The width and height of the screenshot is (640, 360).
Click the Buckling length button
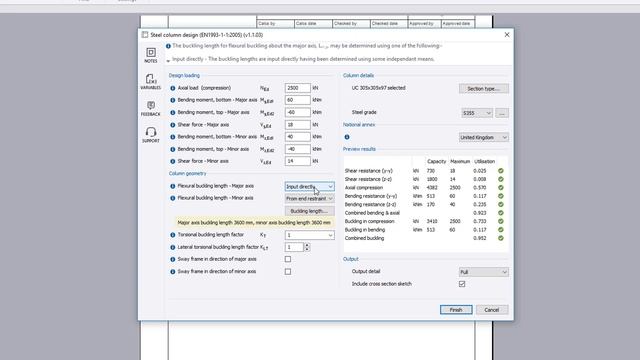pyautogui.click(x=309, y=211)
